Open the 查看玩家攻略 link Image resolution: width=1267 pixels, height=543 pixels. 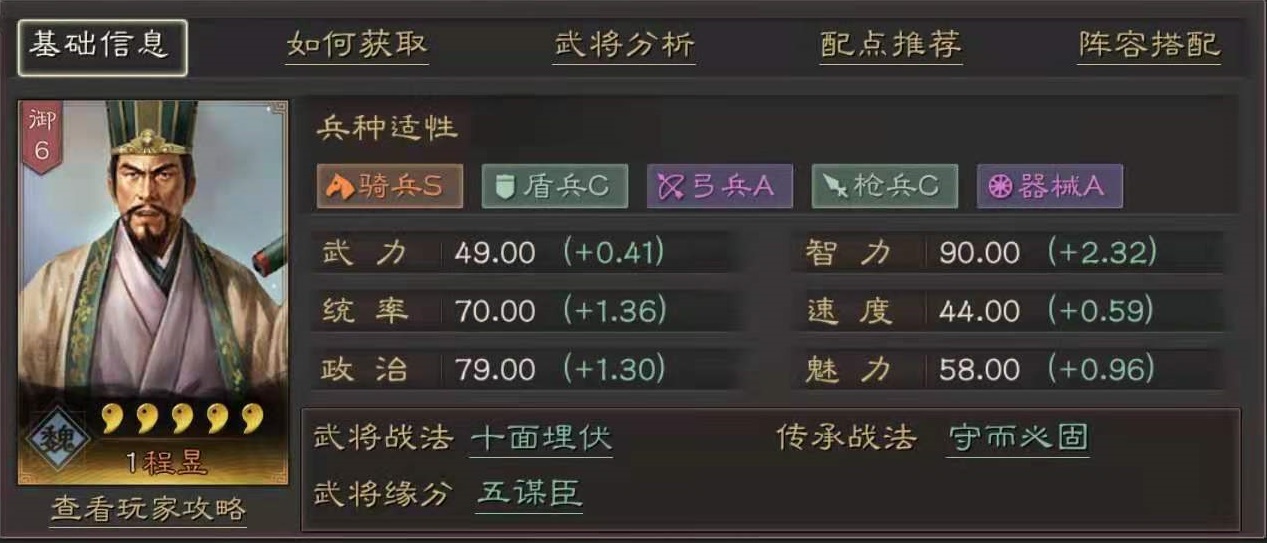coord(148,509)
